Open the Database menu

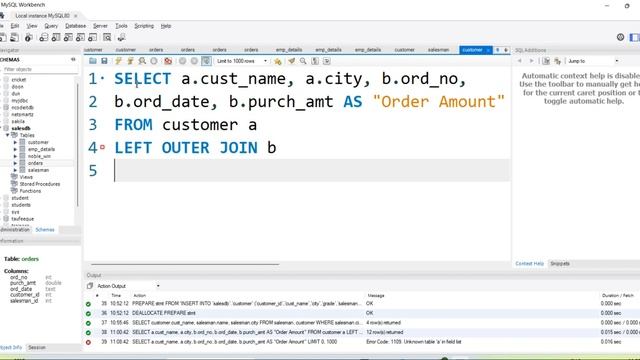(76, 26)
